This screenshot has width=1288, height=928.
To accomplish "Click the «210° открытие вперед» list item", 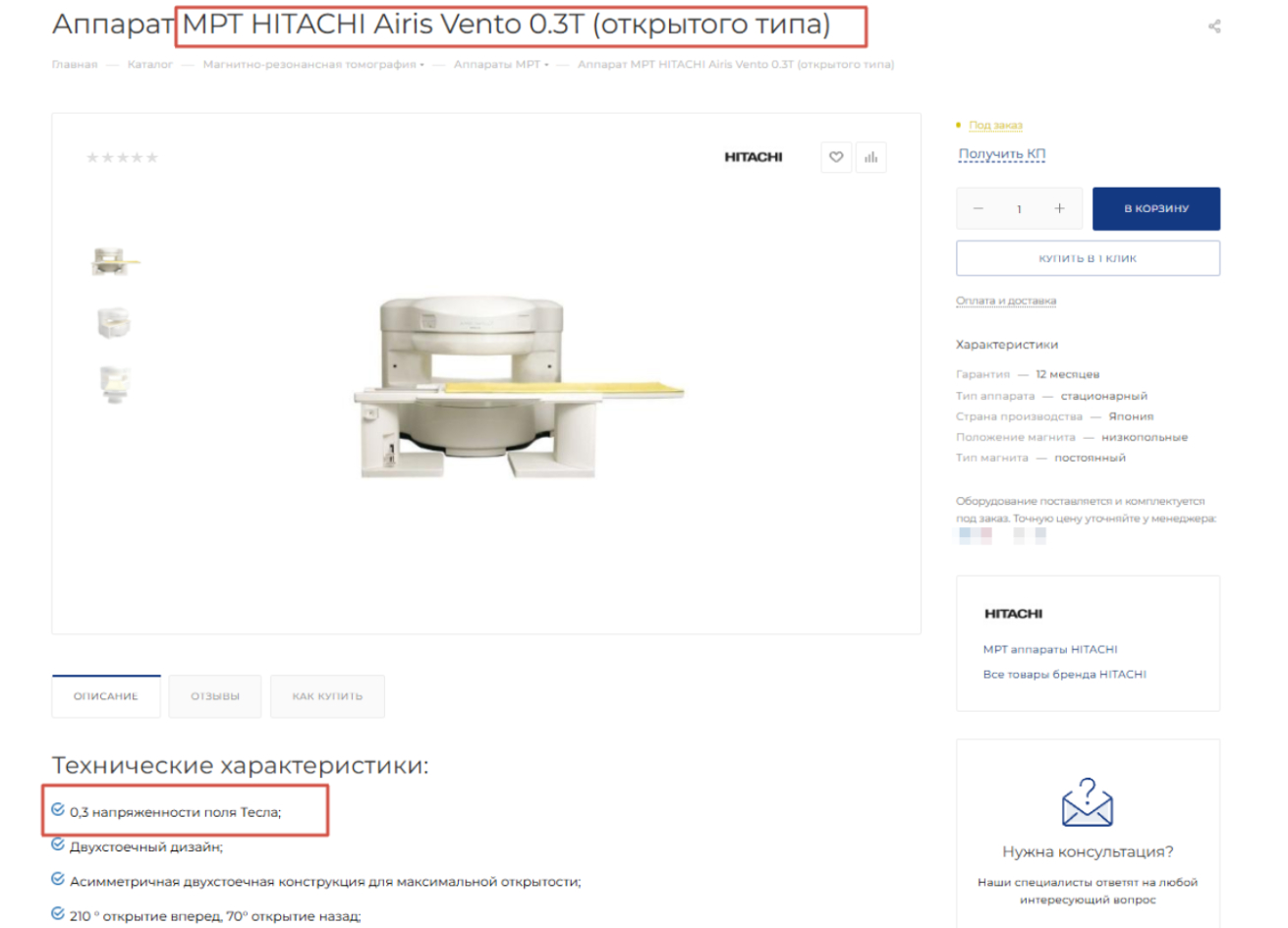I will (215, 916).
